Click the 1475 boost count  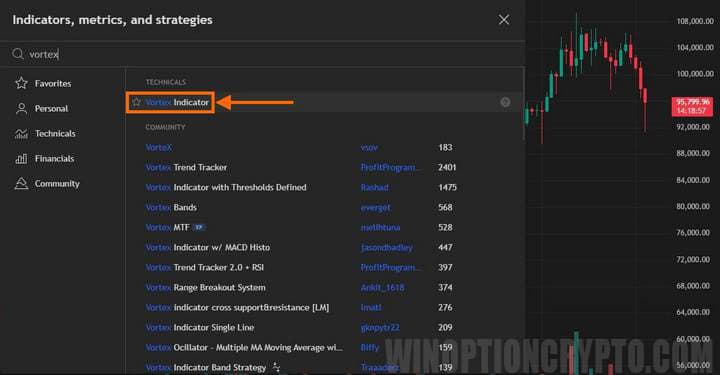tap(447, 187)
